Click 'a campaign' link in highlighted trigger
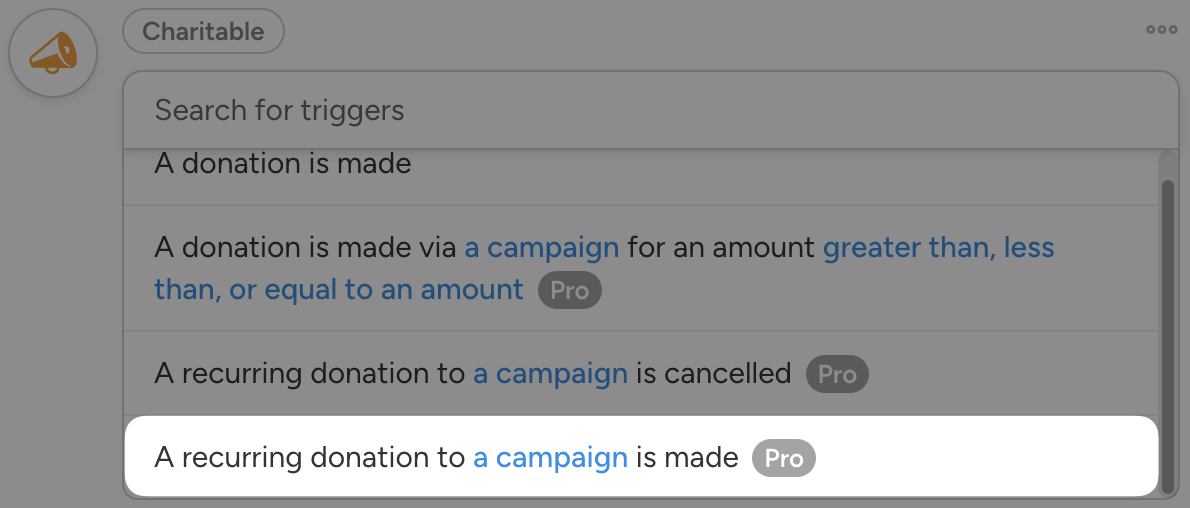1190x508 pixels. coord(550,458)
